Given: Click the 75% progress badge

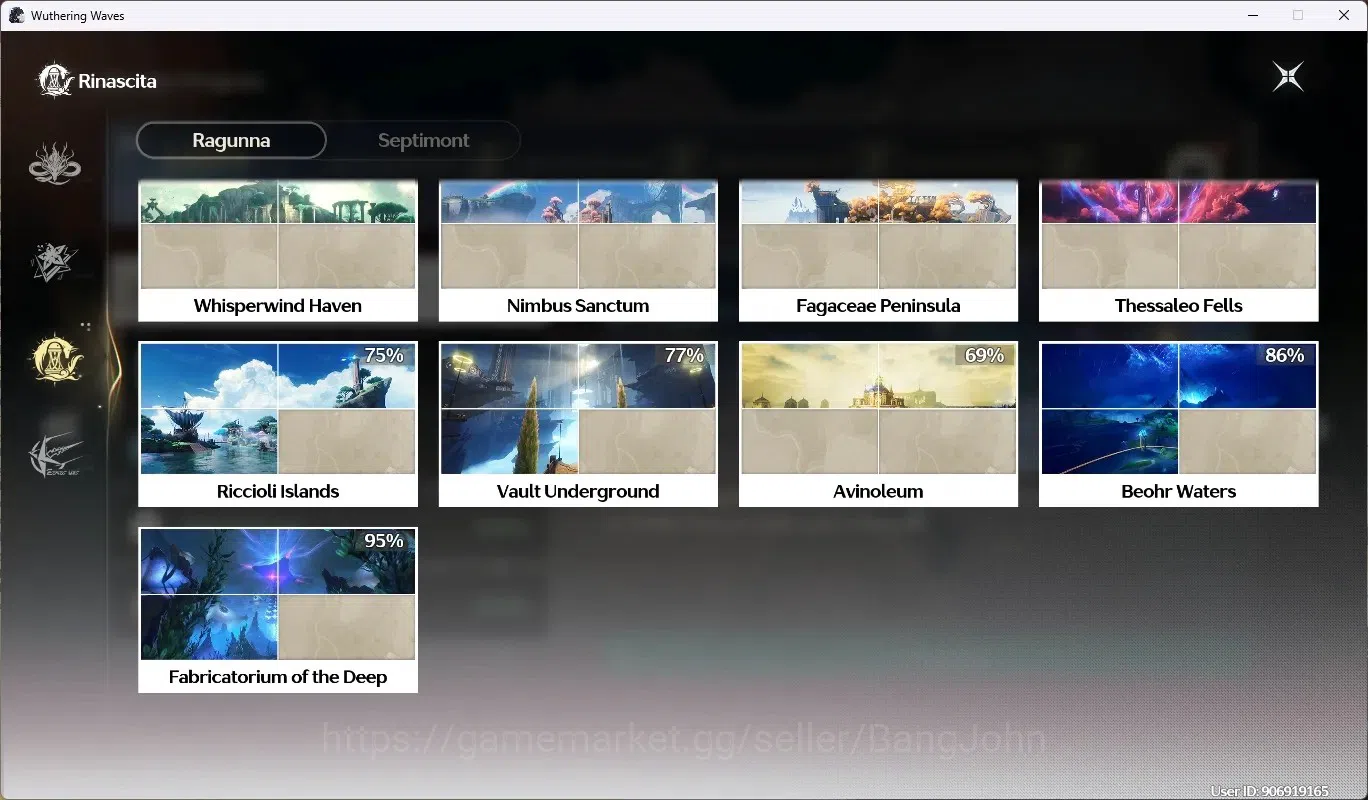Looking at the screenshot, I should 384,355.
